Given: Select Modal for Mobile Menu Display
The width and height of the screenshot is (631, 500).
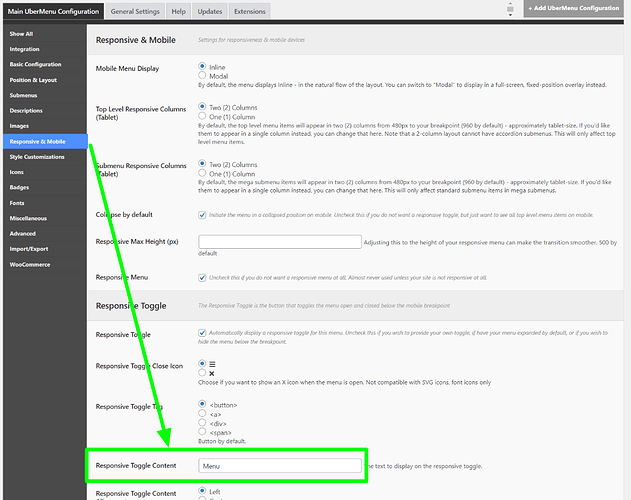Looking at the screenshot, I should [202, 75].
